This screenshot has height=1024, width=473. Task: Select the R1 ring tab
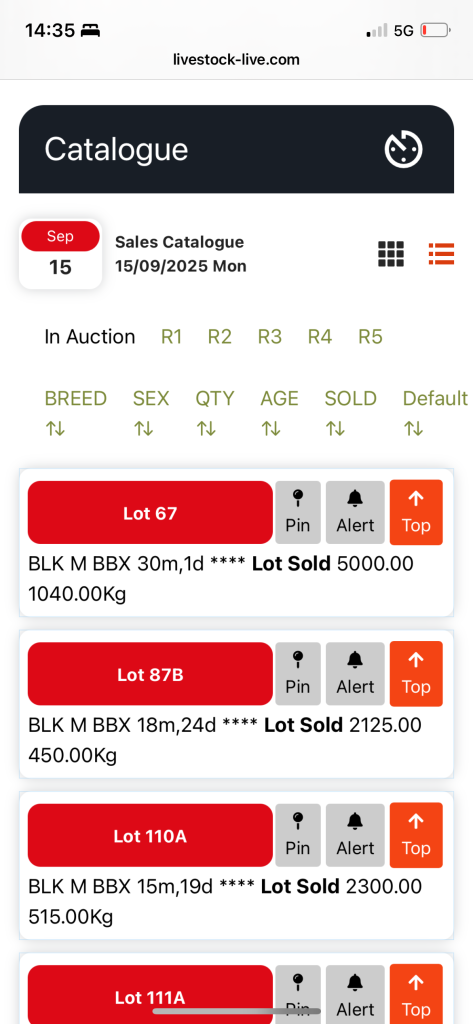click(171, 337)
